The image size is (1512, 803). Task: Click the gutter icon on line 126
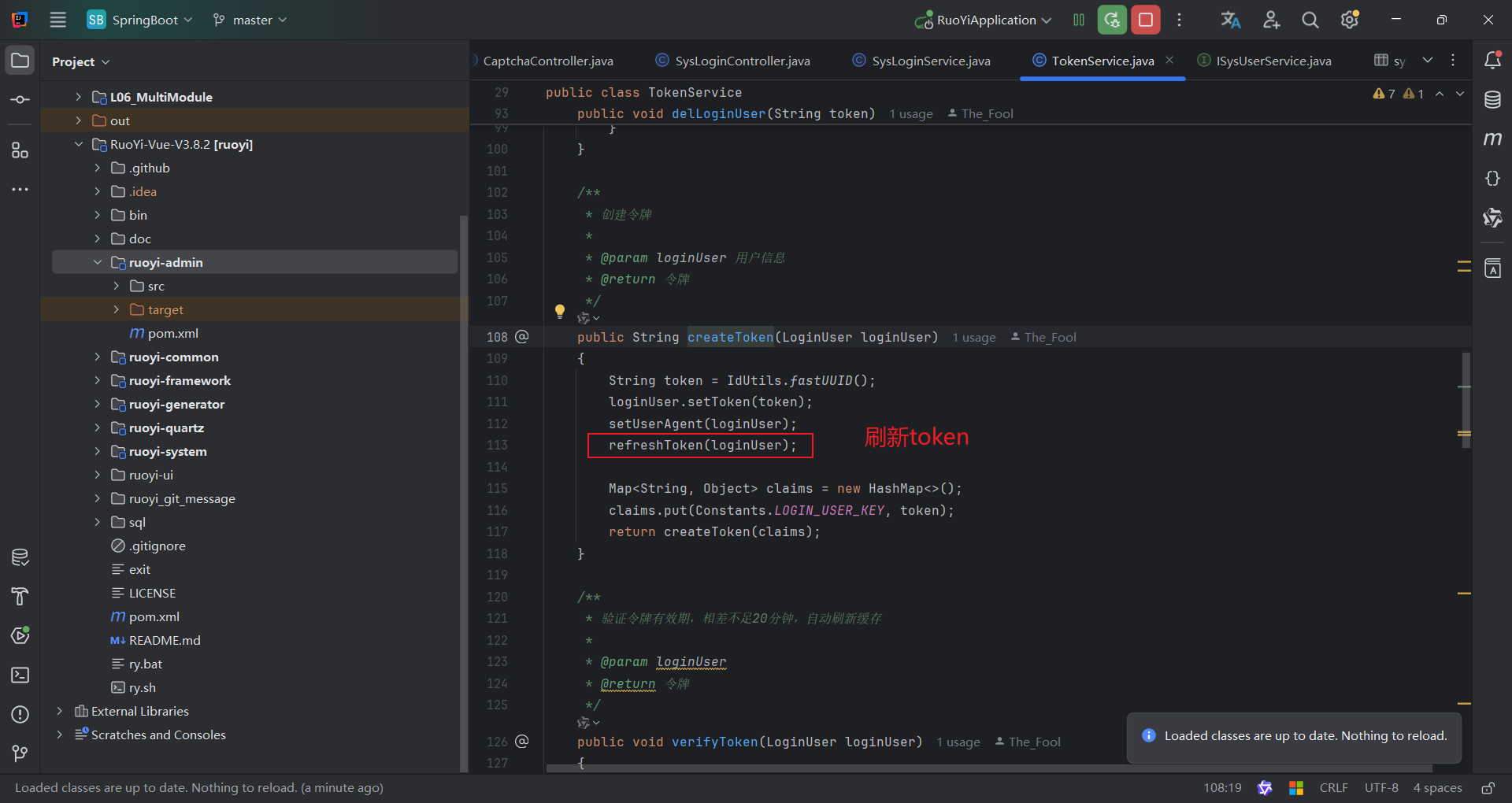(x=521, y=742)
